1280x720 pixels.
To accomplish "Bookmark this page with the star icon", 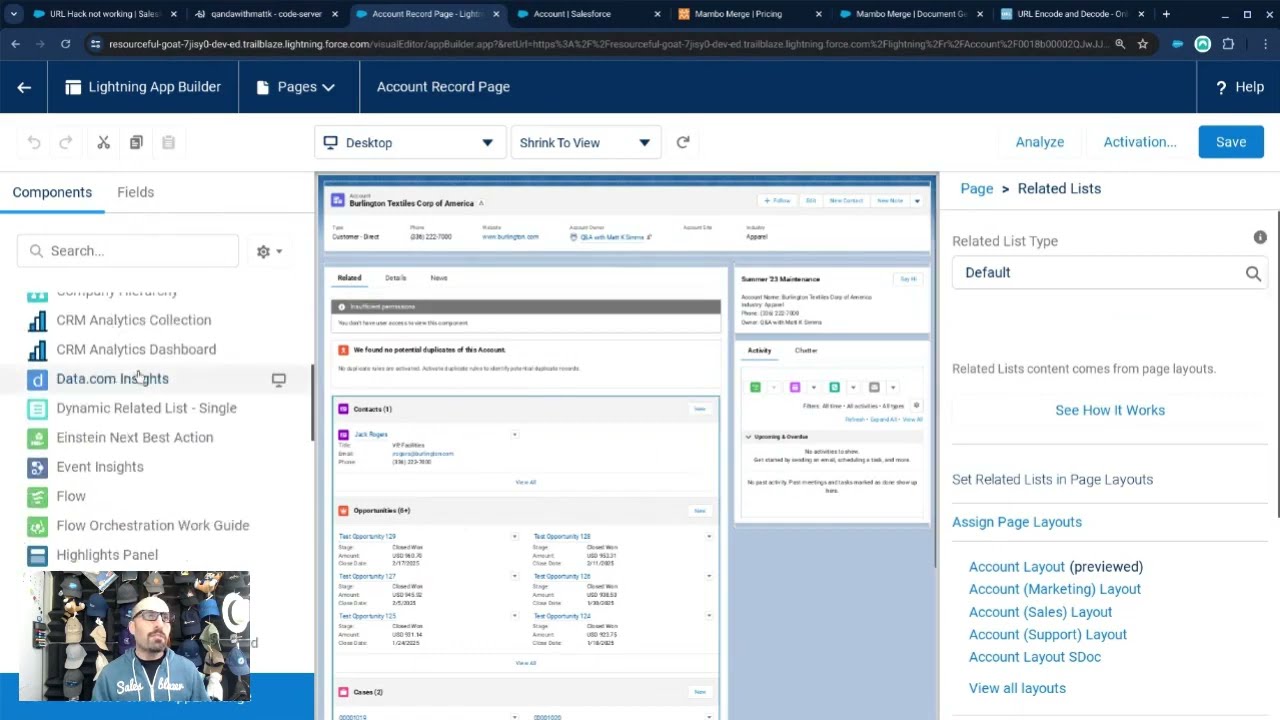I will [x=1142, y=44].
